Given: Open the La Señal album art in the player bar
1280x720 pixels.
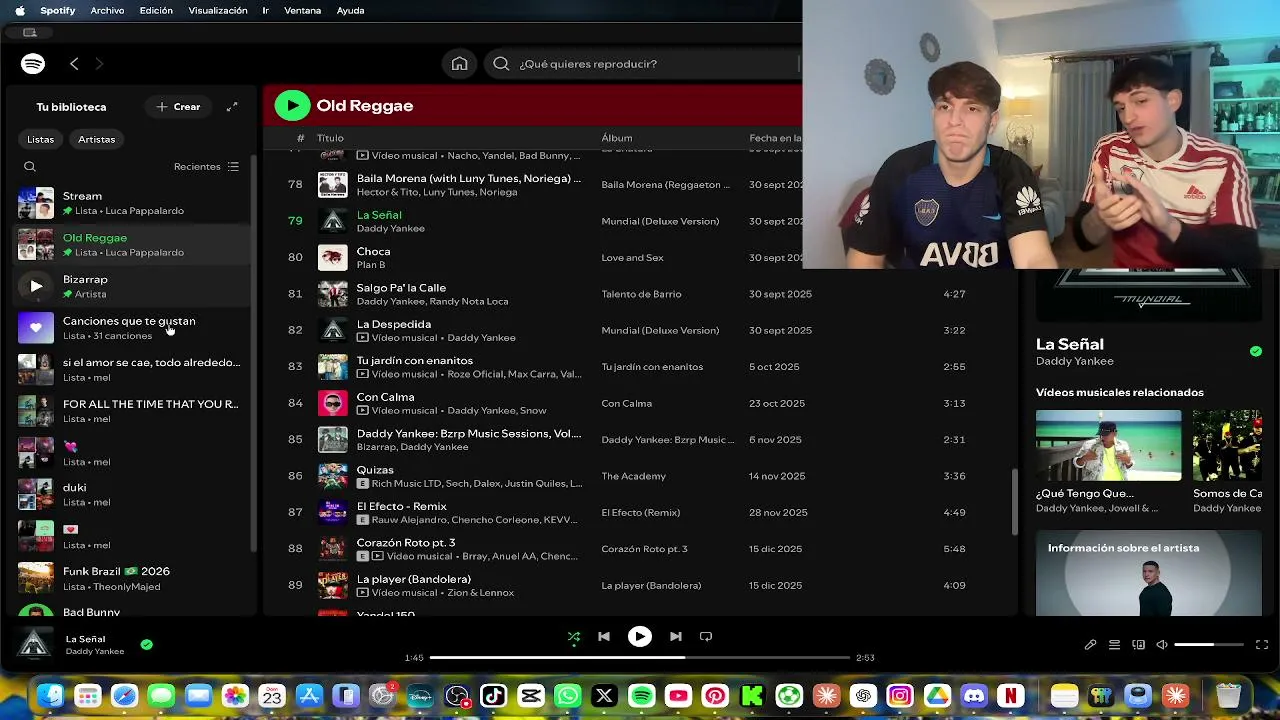Looking at the screenshot, I should click(x=36, y=644).
